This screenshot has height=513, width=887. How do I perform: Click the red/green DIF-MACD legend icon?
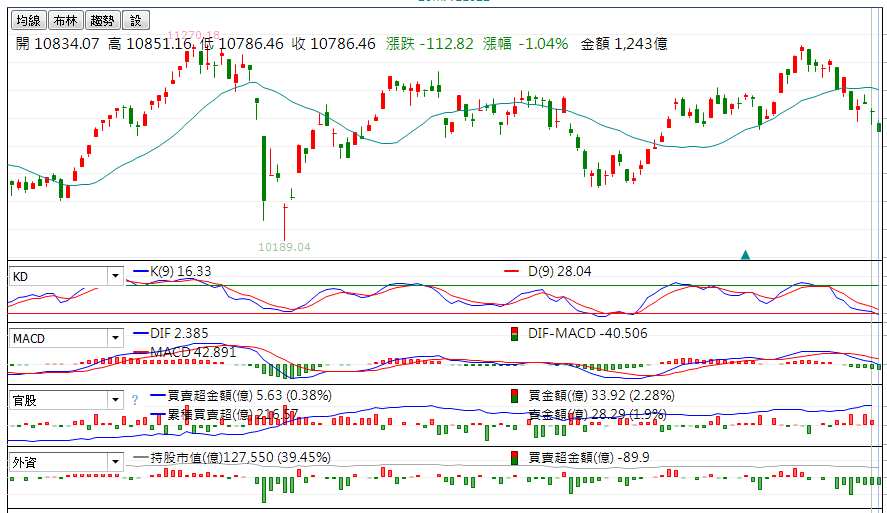click(x=514, y=334)
